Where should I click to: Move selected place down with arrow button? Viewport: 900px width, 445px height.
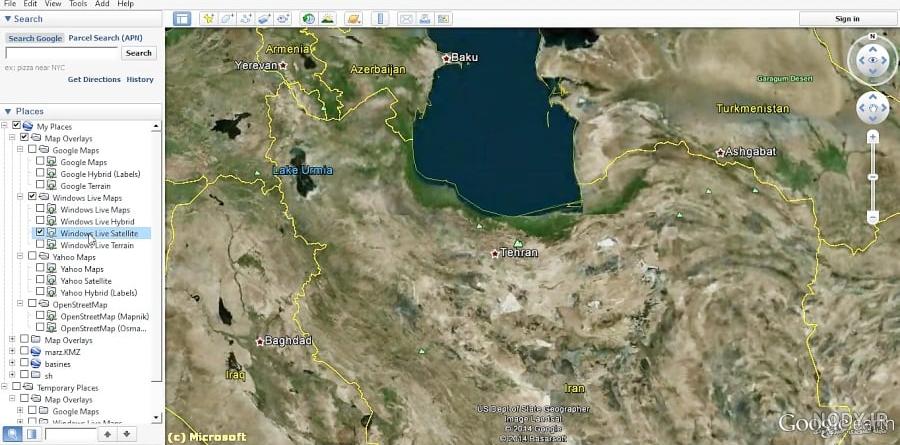coord(127,434)
